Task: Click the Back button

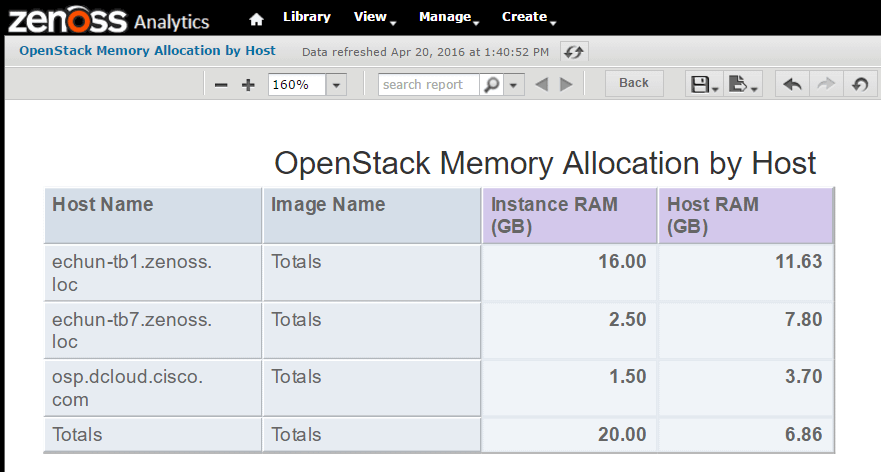Action: 634,83
